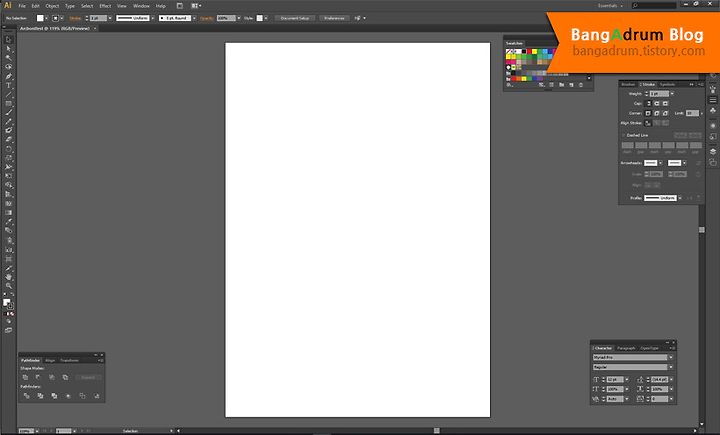Click the Fill color box in the control bar
The height and width of the screenshot is (435, 720).
[x=40, y=18]
